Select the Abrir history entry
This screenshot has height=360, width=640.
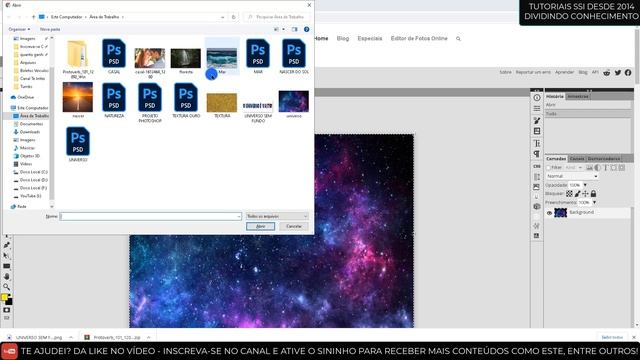tap(588, 105)
